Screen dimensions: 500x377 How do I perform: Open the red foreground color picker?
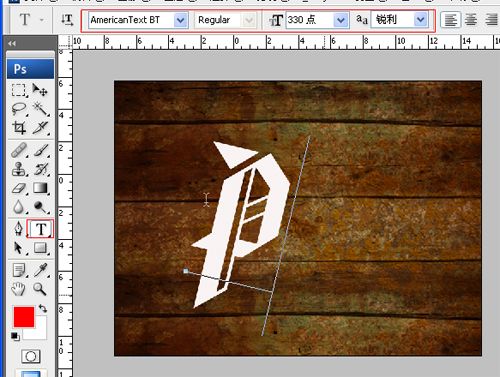click(24, 317)
